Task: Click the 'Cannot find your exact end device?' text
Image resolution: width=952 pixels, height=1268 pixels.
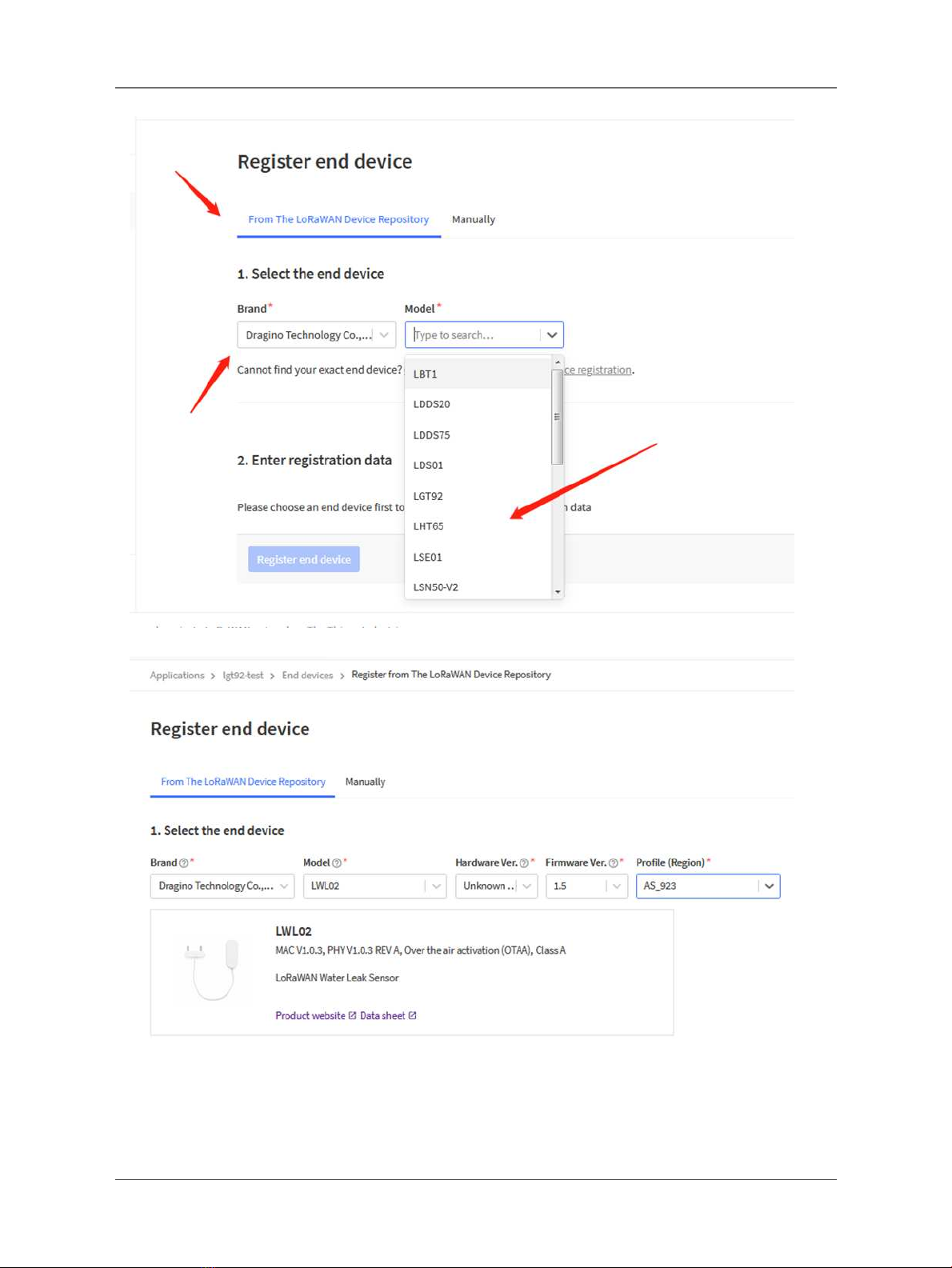Action: 320,370
